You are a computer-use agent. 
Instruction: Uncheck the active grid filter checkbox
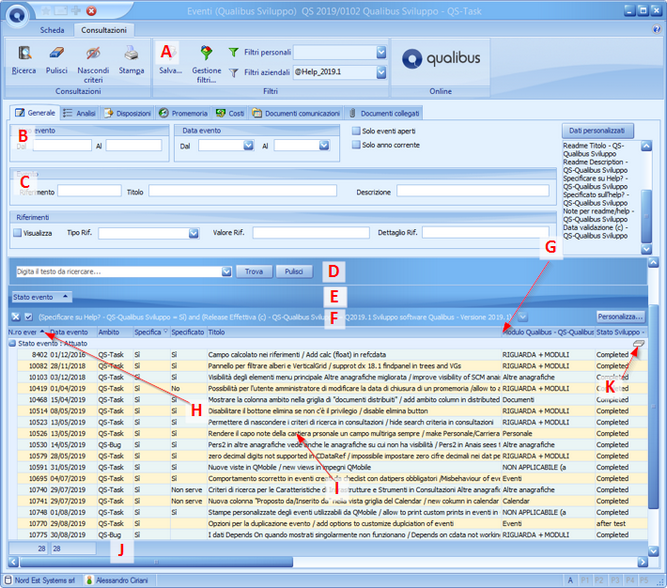pyautogui.click(x=29, y=317)
